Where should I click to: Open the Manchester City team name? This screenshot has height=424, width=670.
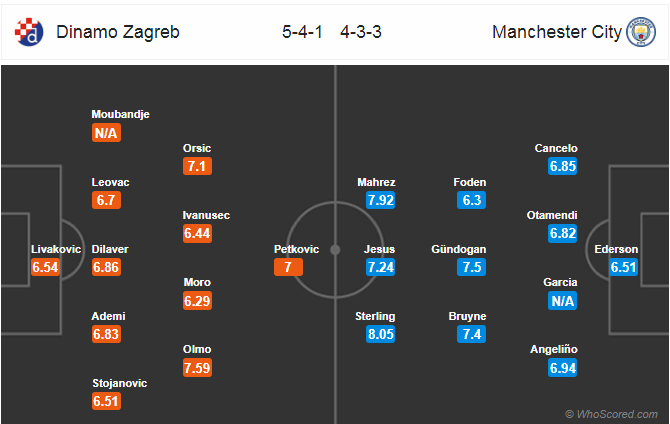click(x=557, y=32)
